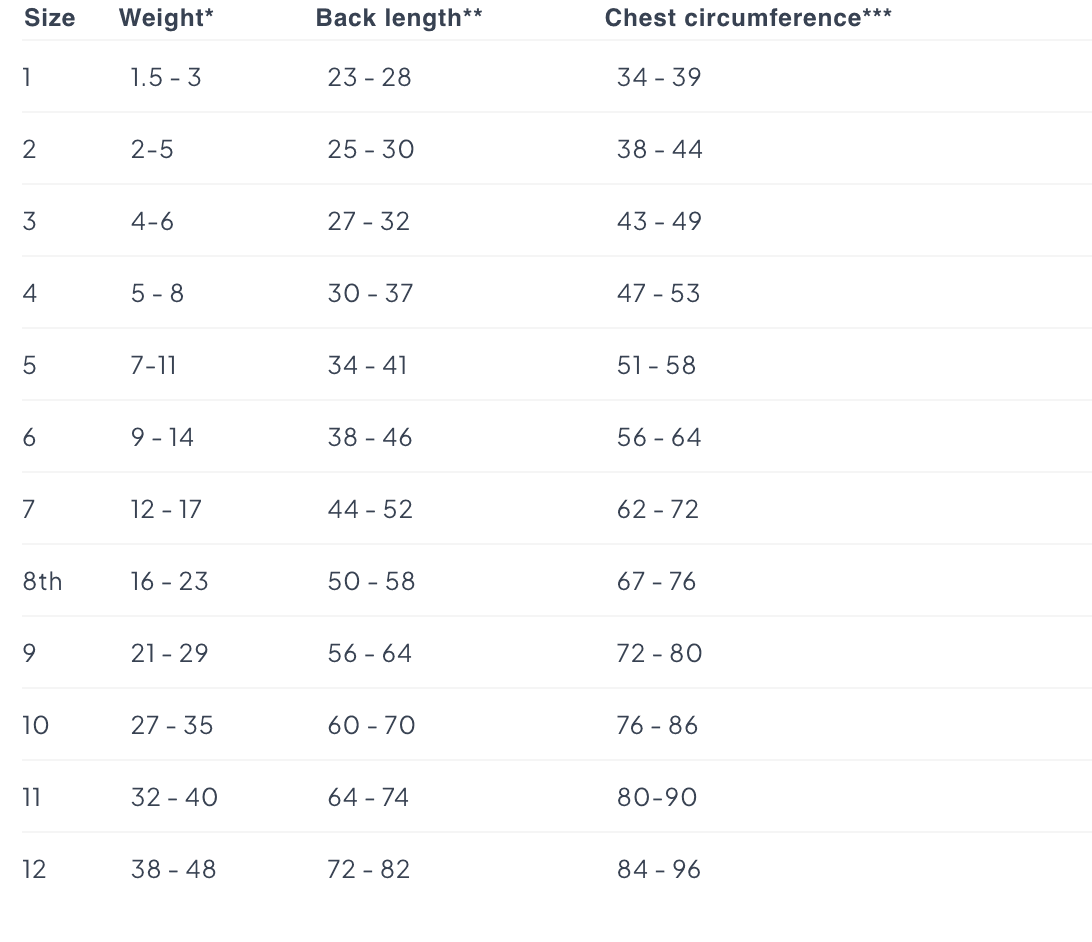Viewport: 1092px width, 942px height.
Task: Click chest circumference 72 - 80
Action: 659,653
